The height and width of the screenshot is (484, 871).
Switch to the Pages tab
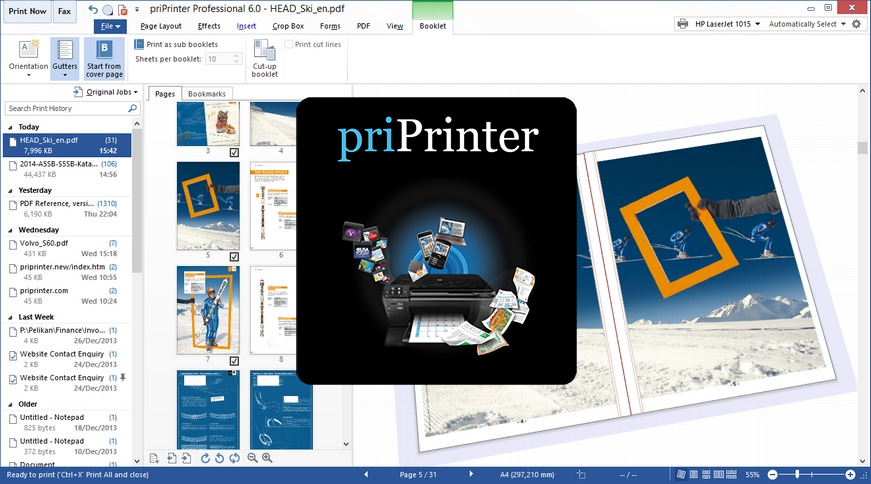pos(164,94)
